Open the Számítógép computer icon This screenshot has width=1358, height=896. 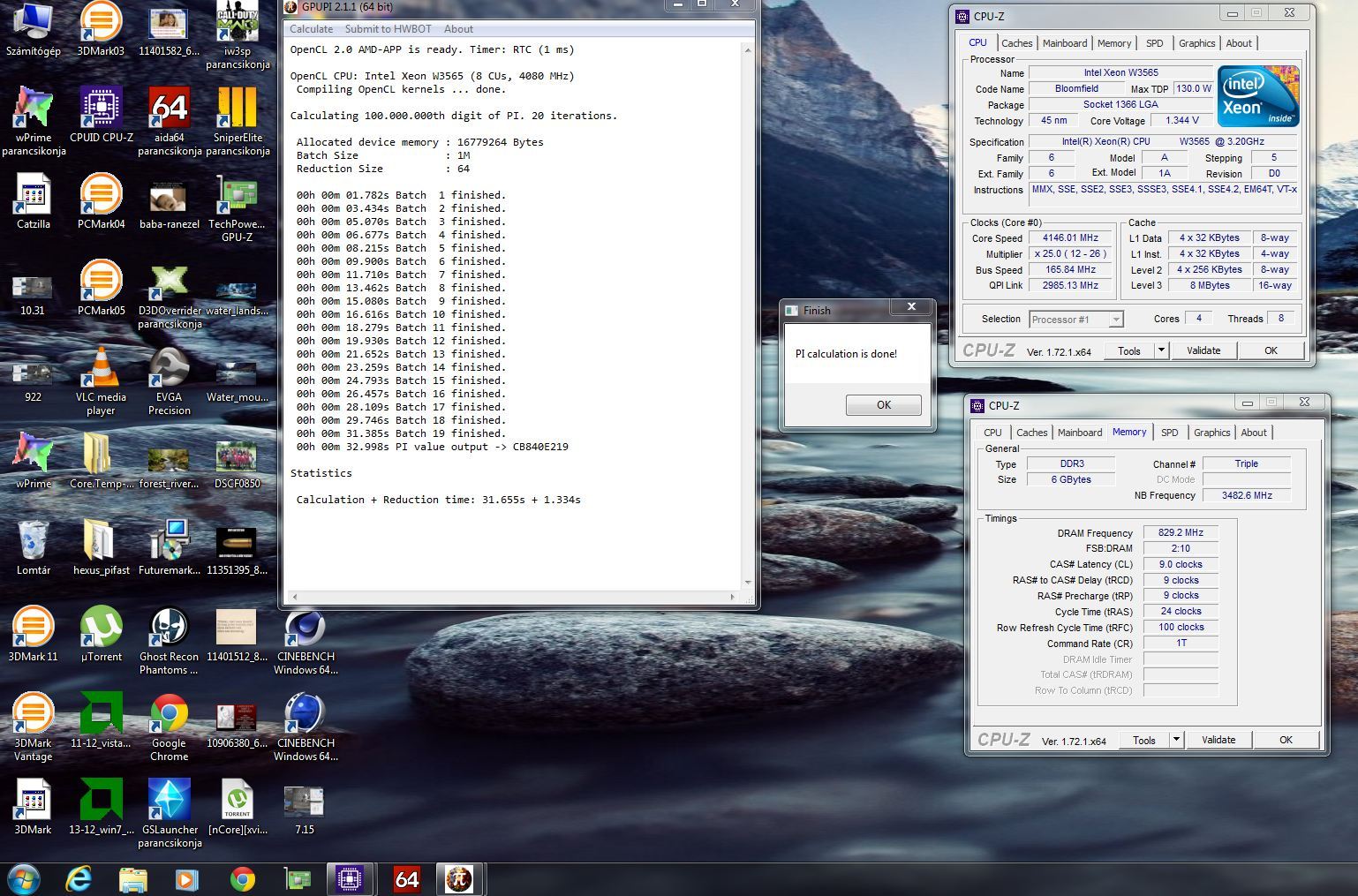pyautogui.click(x=33, y=29)
